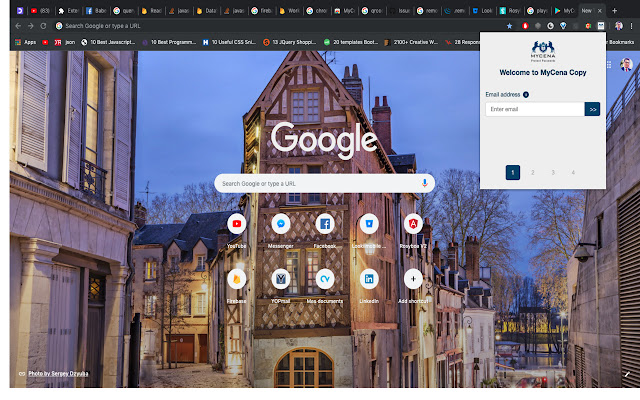Click the Add shortcut plus icon

[x=413, y=279]
